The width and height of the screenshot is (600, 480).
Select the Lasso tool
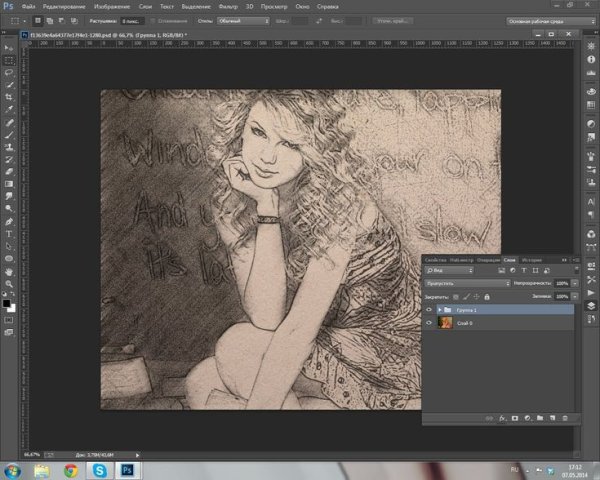(x=9, y=73)
